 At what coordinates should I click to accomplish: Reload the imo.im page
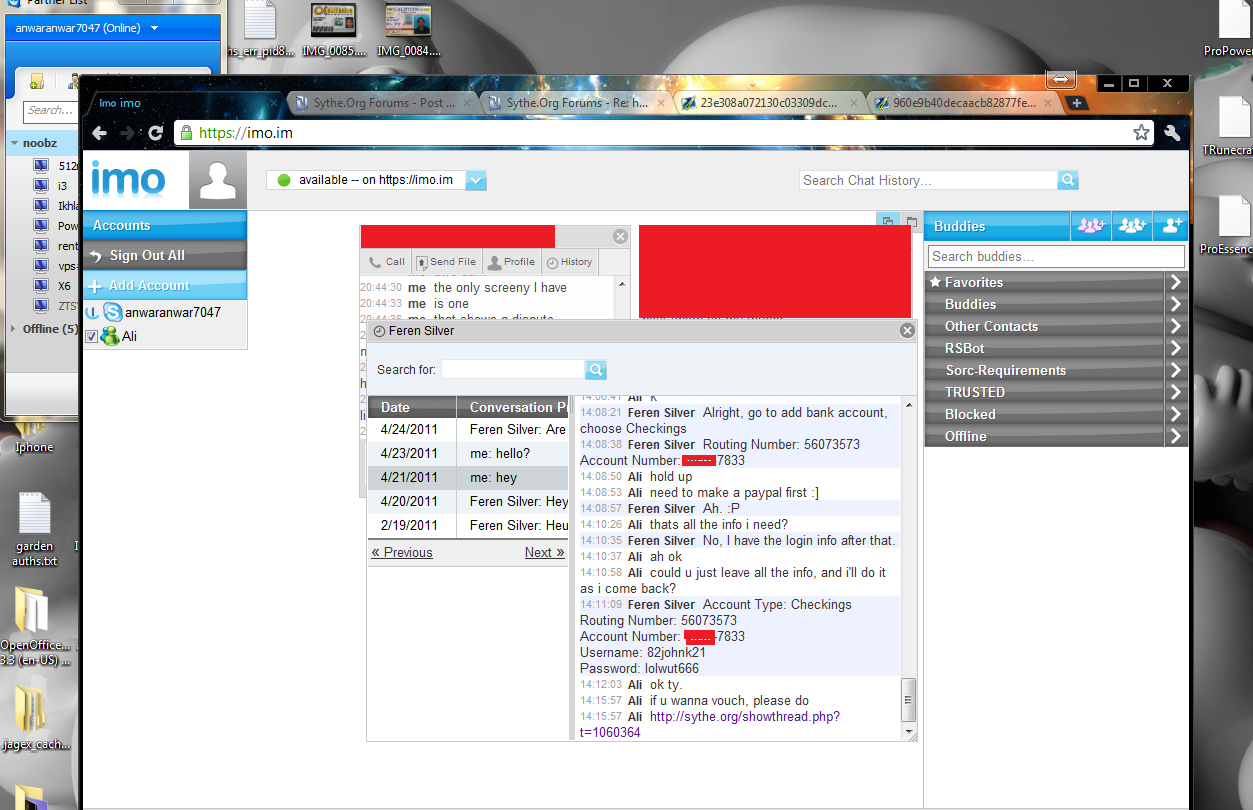(156, 133)
